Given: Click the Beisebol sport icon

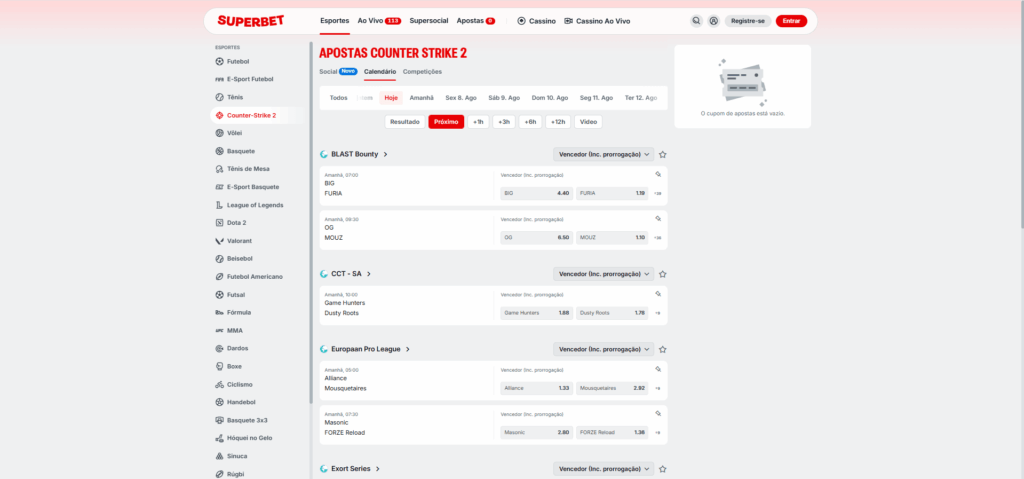Looking at the screenshot, I should tap(219, 259).
